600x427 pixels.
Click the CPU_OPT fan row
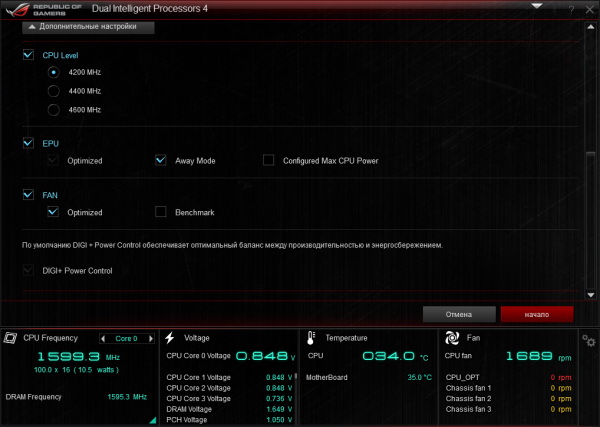point(509,378)
